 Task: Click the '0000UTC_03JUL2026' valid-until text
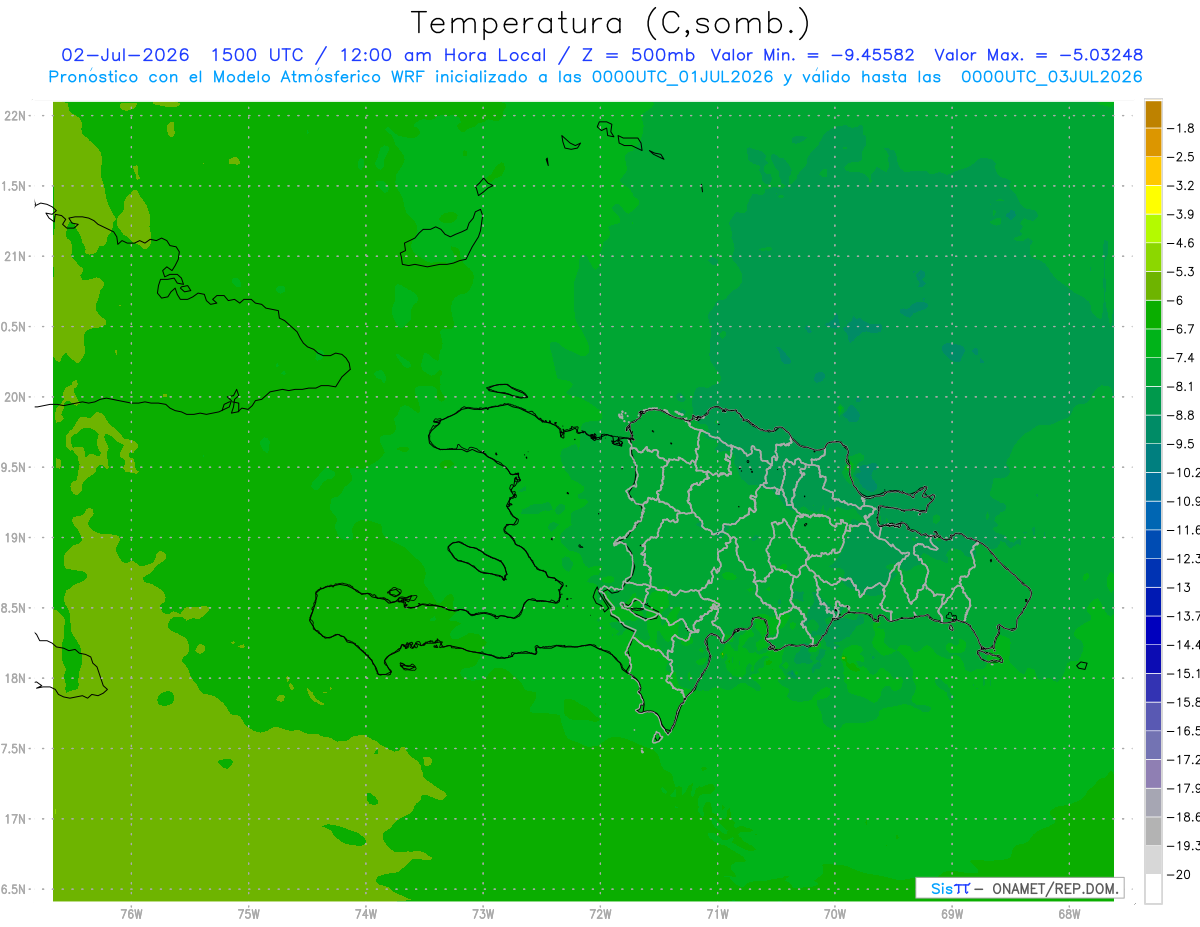point(1050,77)
